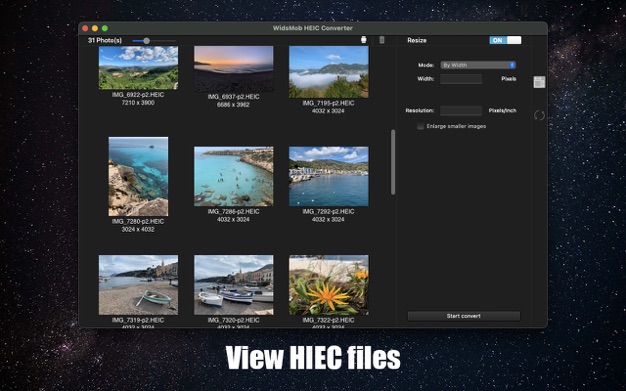This screenshot has width=626, height=391.
Task: Click the 3024 x 4032 dimensions text
Action: (x=138, y=229)
